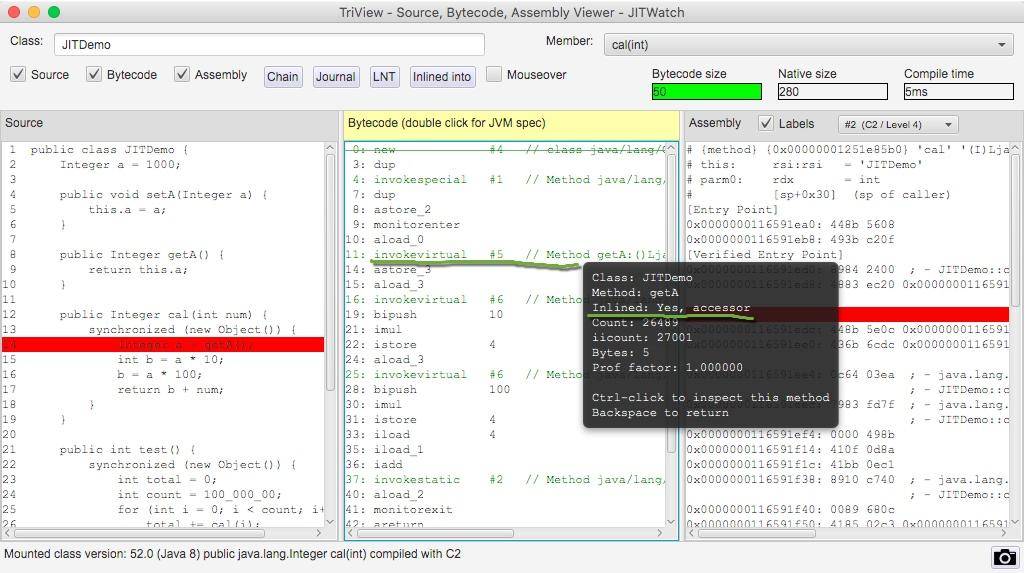The width and height of the screenshot is (1025, 573).
Task: Uncheck the Bytecode checkbox
Action: pos(94,75)
